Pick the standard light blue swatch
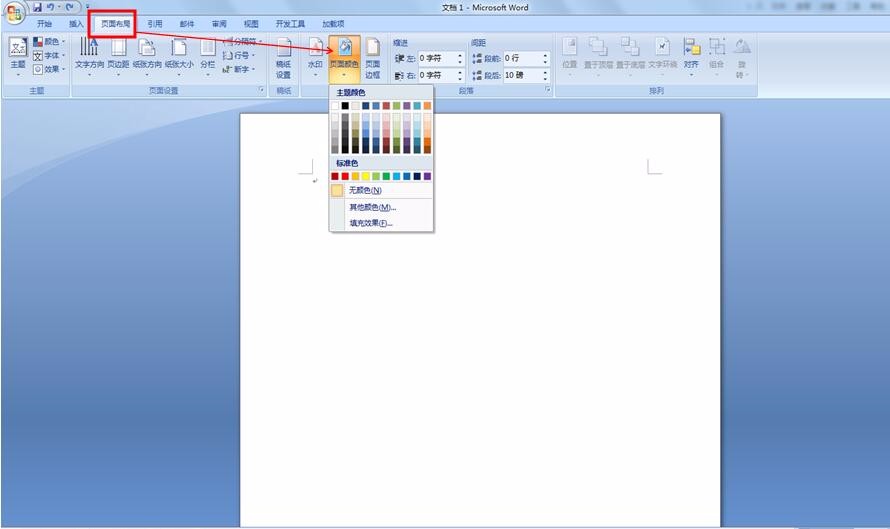890x529 pixels. (x=396, y=177)
